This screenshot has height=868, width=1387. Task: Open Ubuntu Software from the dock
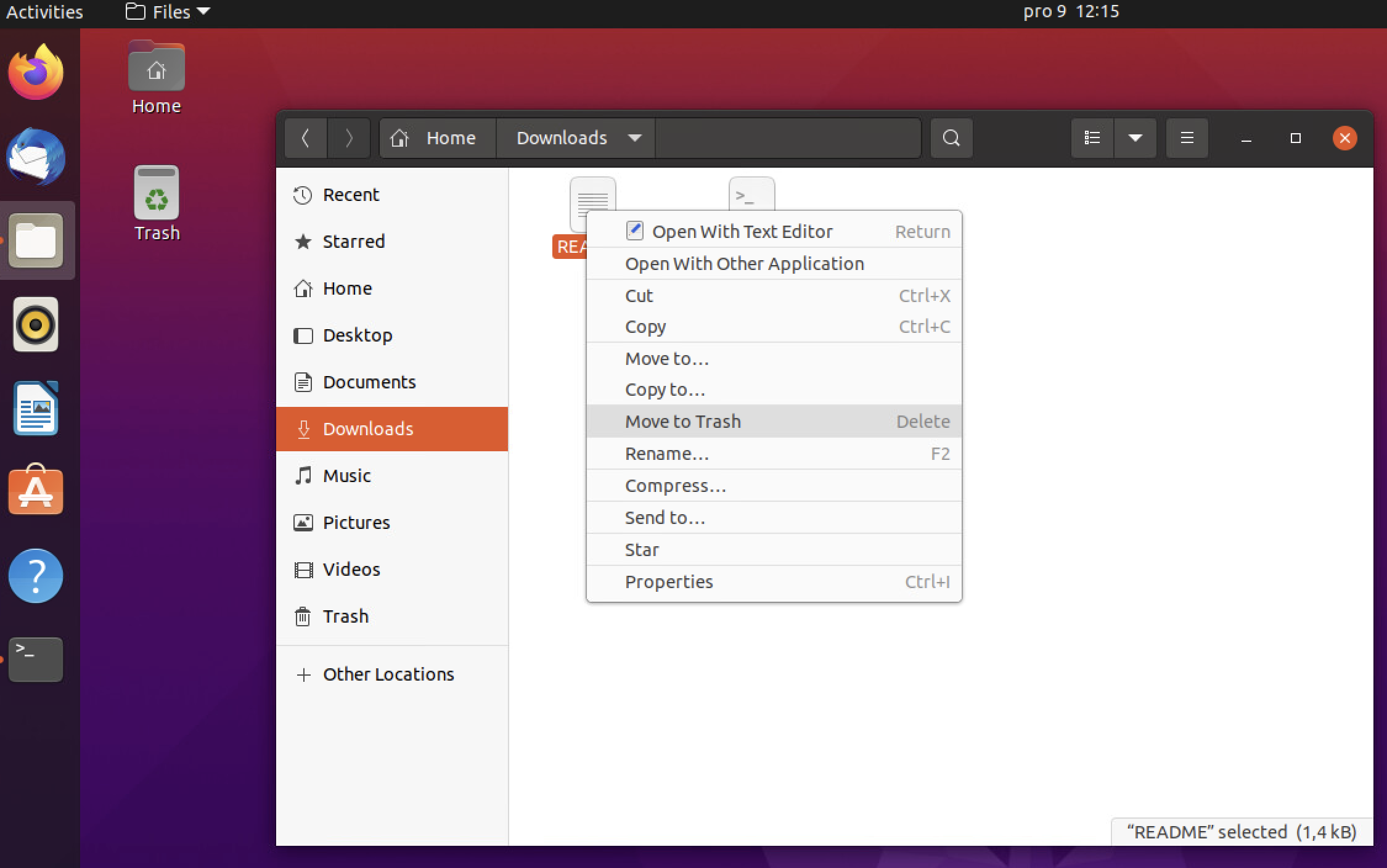pos(36,489)
